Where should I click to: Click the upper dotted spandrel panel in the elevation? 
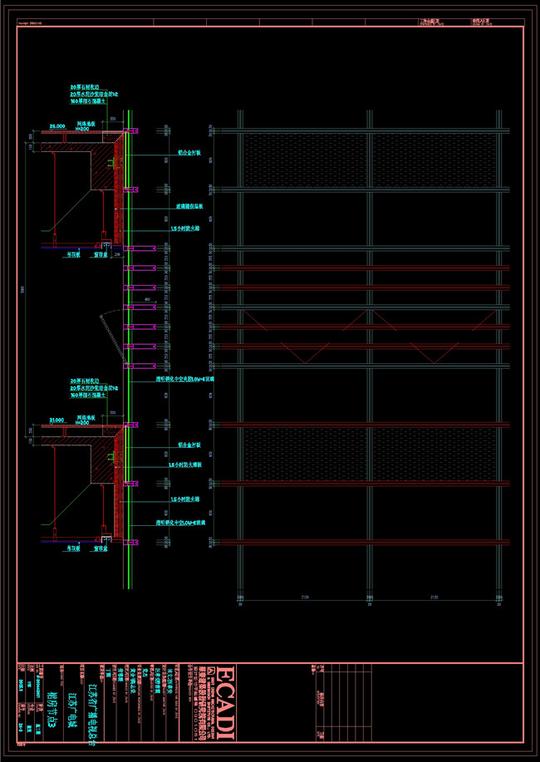(369, 160)
